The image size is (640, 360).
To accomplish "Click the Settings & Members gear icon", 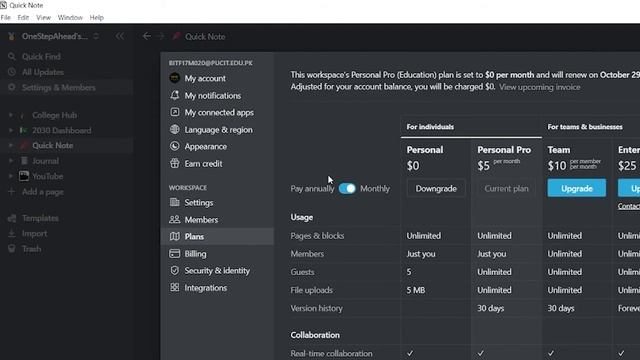I will pyautogui.click(x=12, y=87).
